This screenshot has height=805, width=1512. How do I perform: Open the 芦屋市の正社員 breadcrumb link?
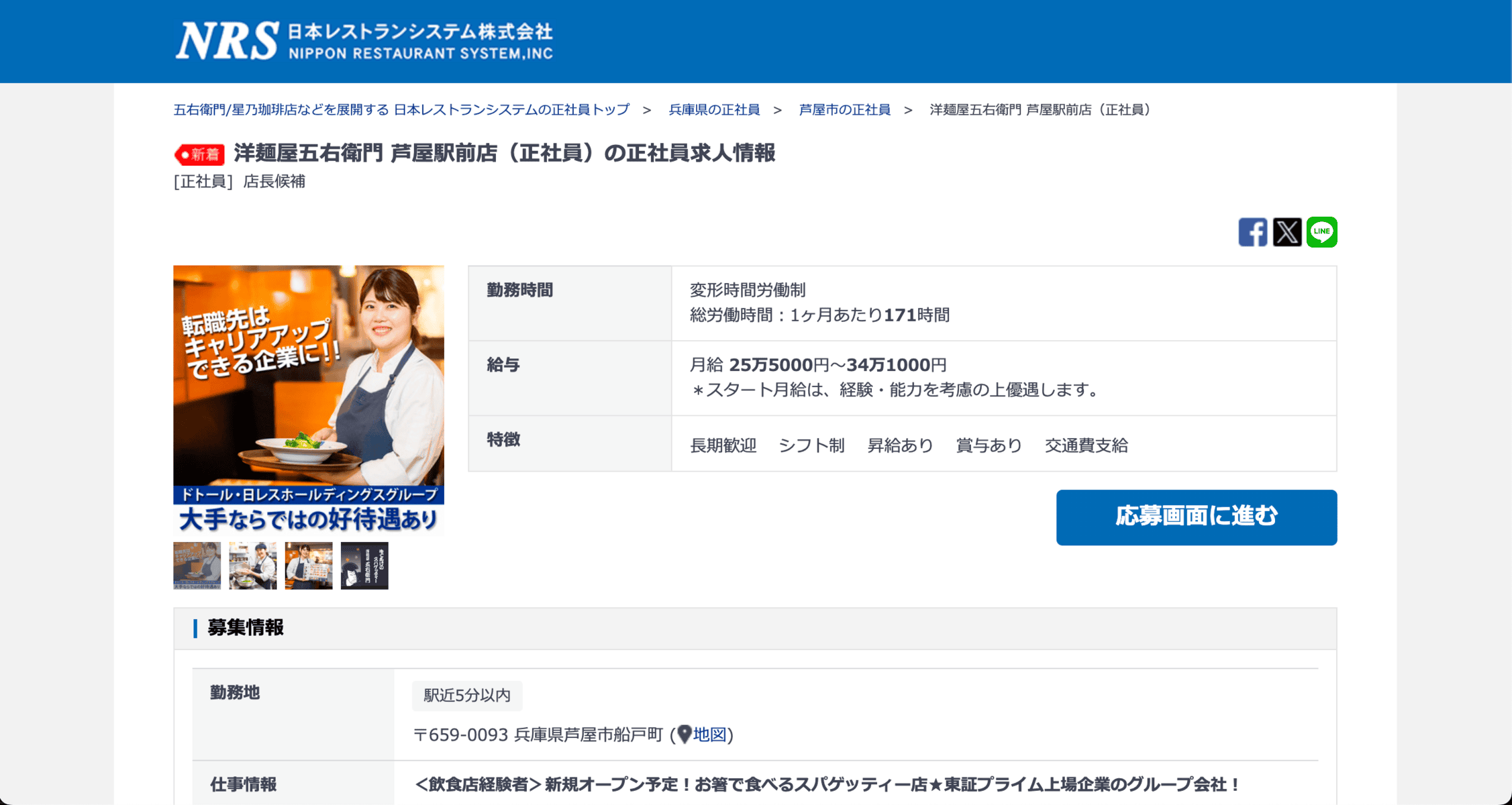point(844,109)
